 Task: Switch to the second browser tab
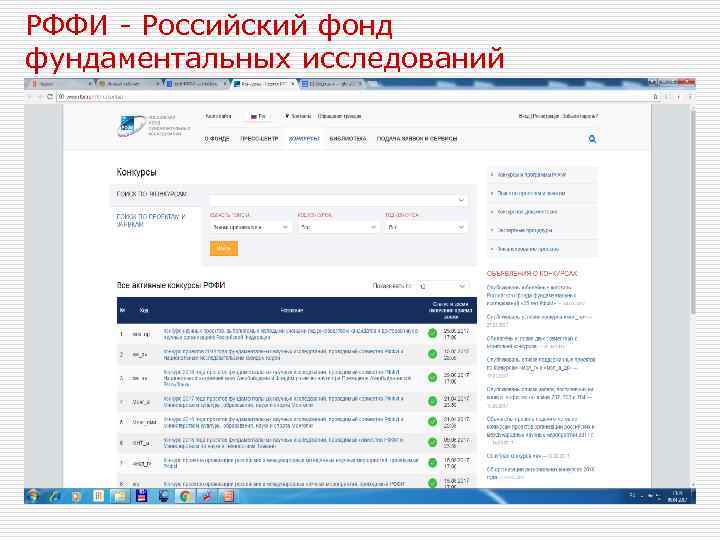[128, 84]
